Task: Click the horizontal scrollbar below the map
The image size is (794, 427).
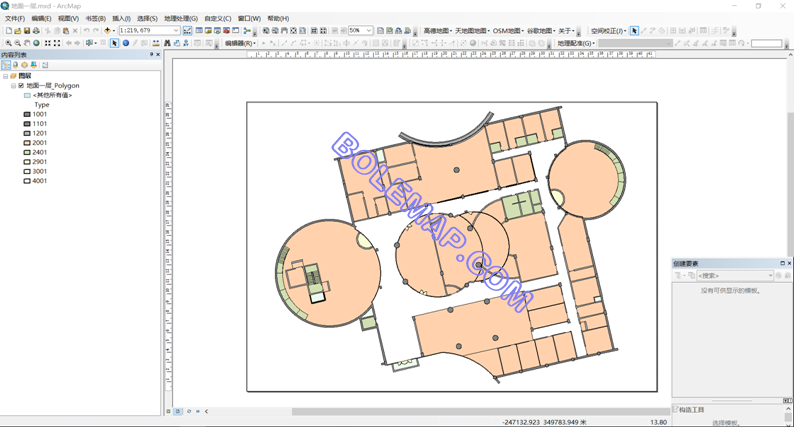Action: point(481,411)
